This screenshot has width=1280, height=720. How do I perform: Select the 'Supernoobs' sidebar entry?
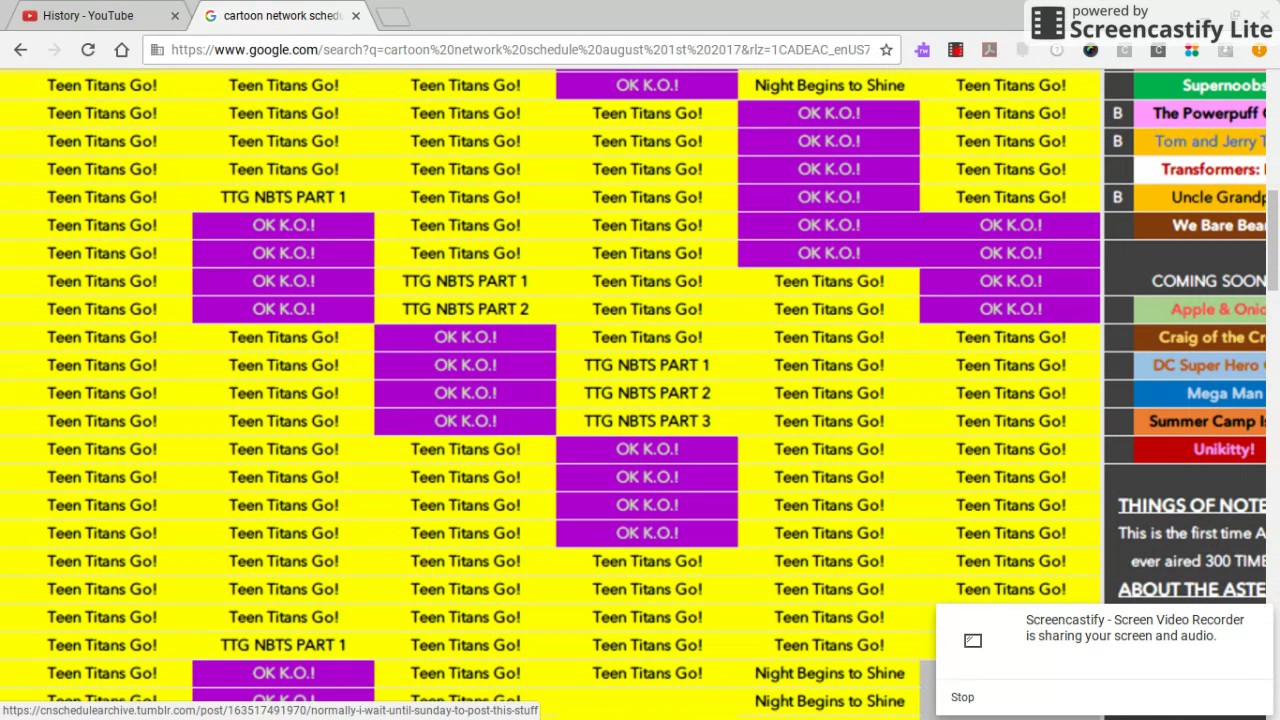click(x=1200, y=85)
